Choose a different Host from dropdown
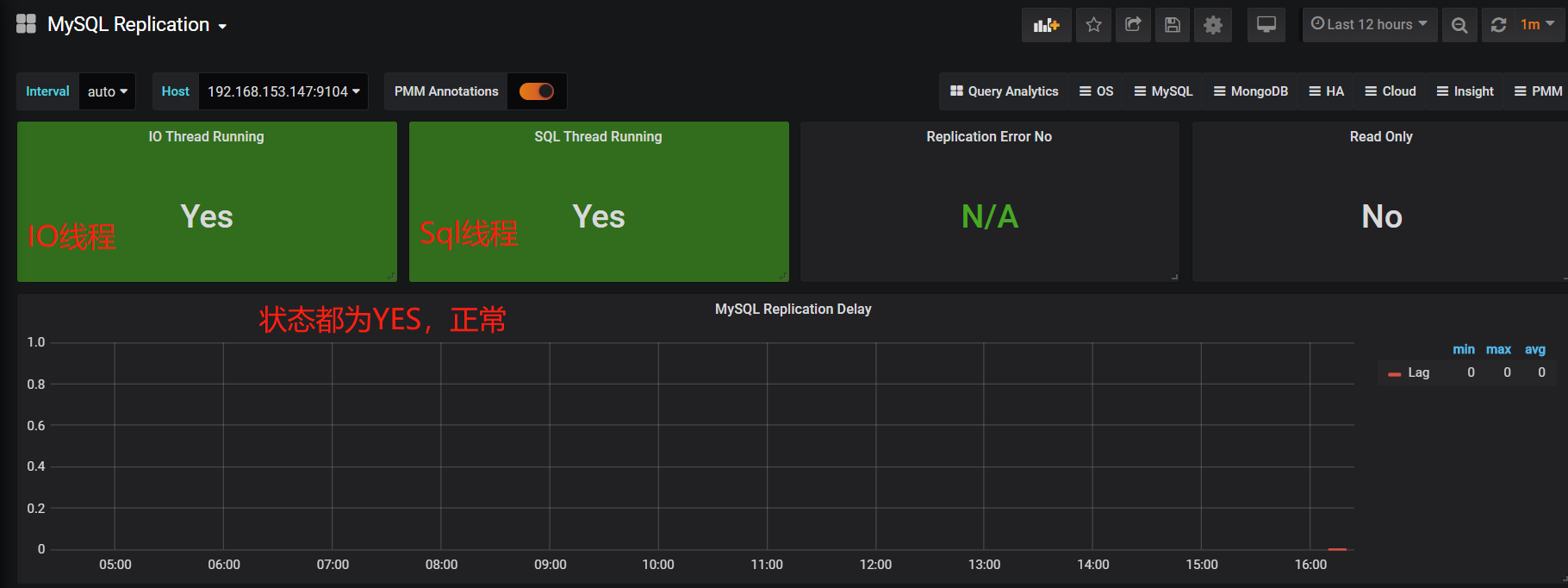1568x588 pixels. point(283,91)
